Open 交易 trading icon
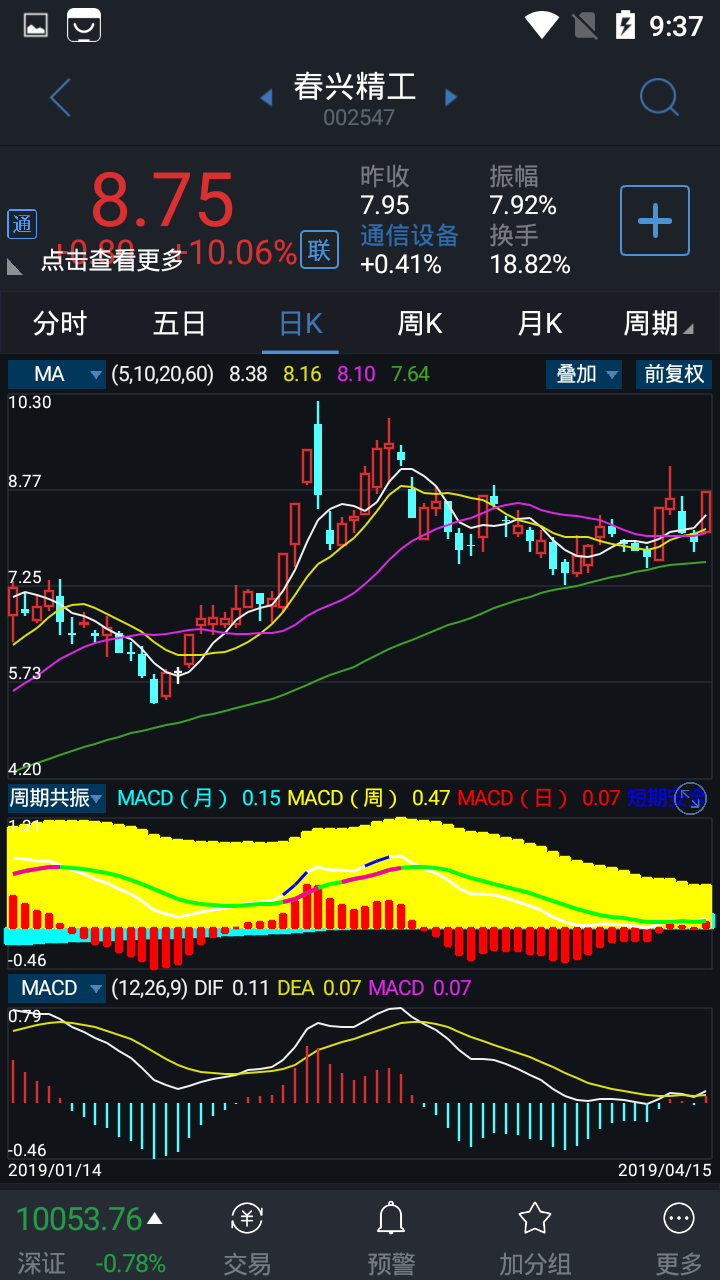 click(x=247, y=1238)
